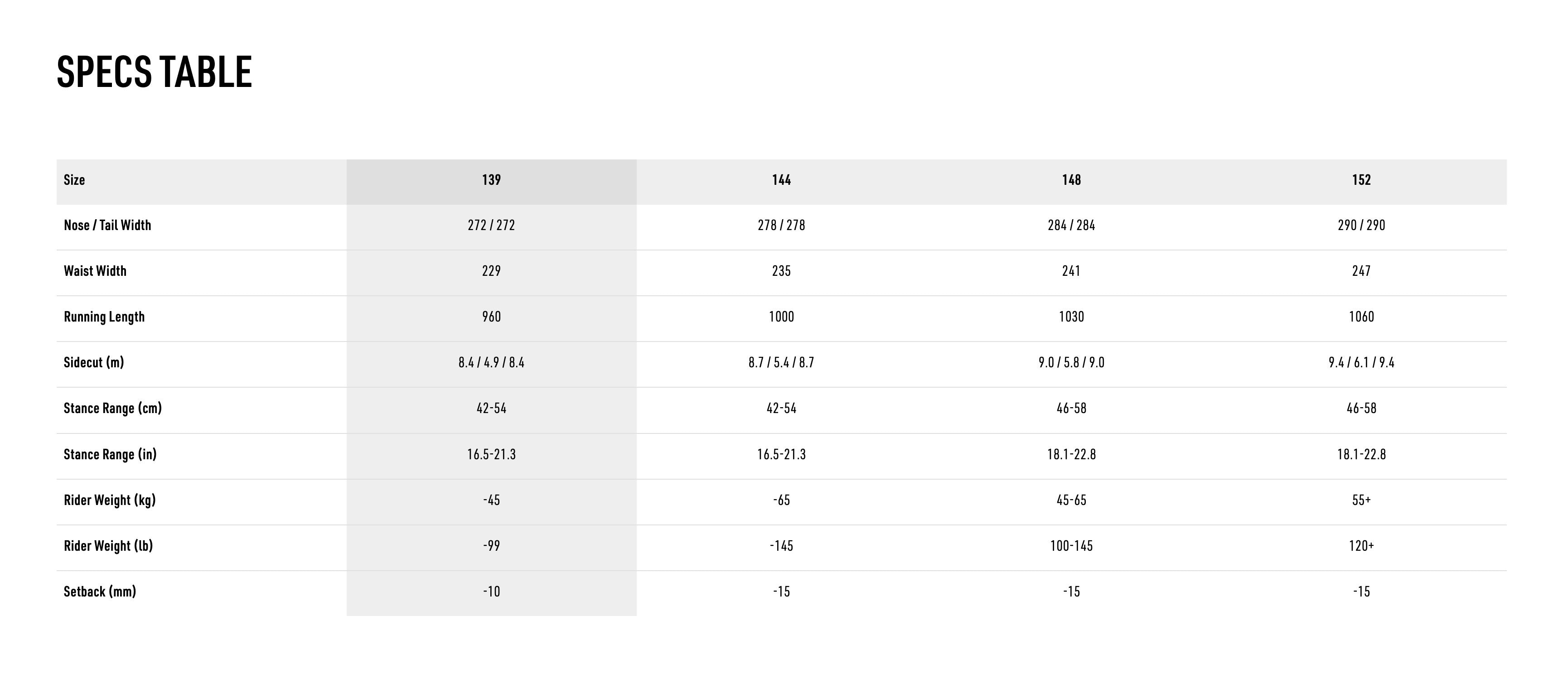Click the 247 waist width value
The width and height of the screenshot is (1568, 683).
coord(1361,271)
